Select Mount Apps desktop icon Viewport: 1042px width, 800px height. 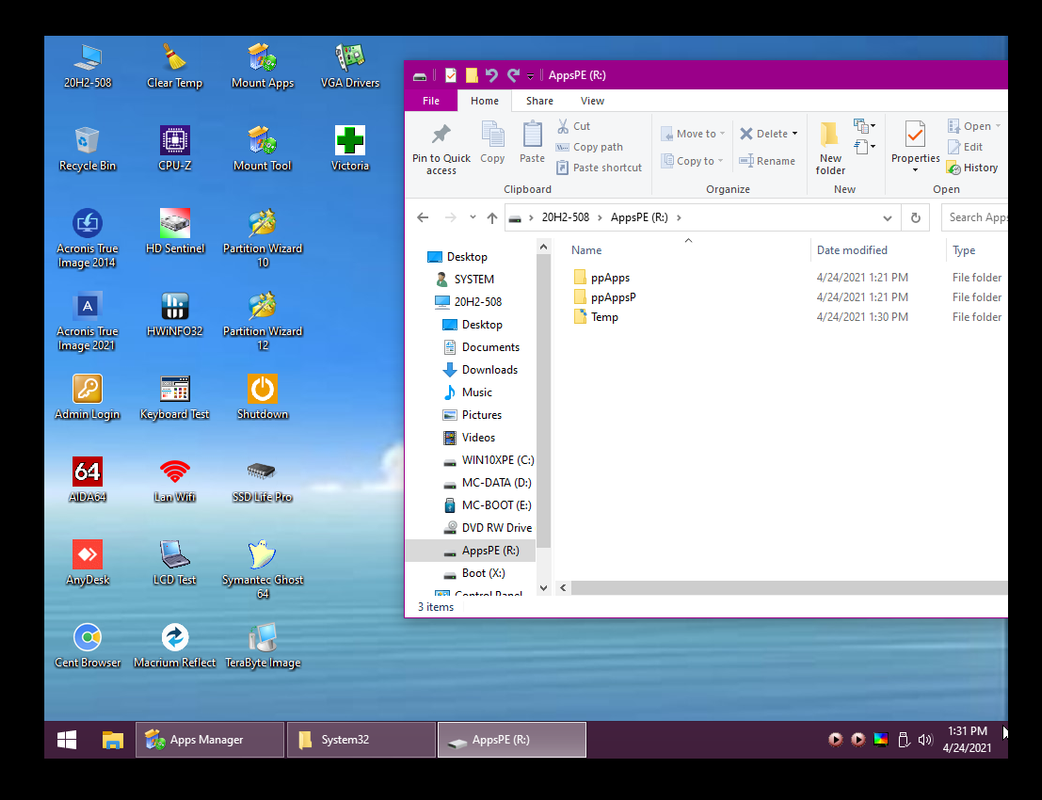point(262,65)
